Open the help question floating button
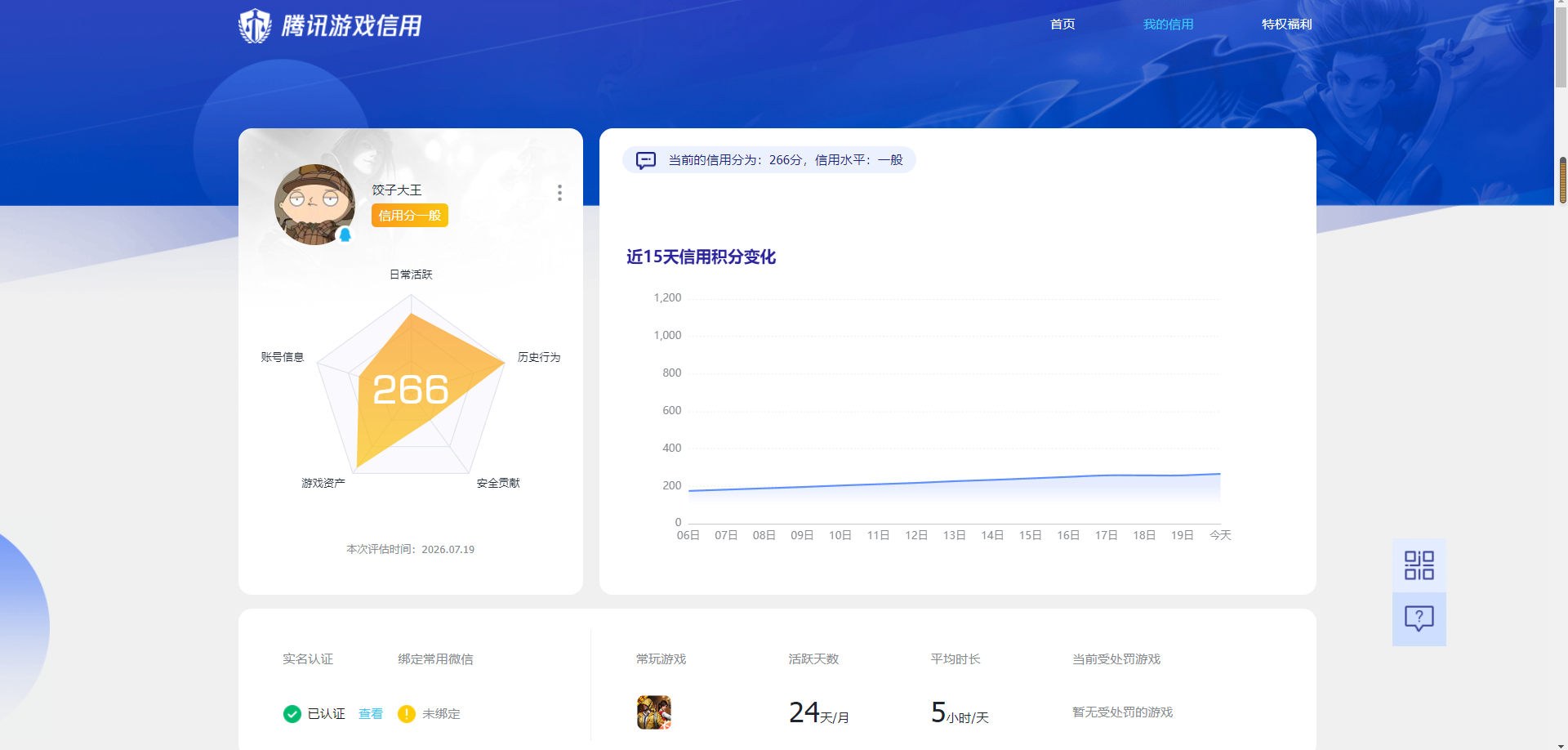The width and height of the screenshot is (1568, 750). click(1419, 618)
